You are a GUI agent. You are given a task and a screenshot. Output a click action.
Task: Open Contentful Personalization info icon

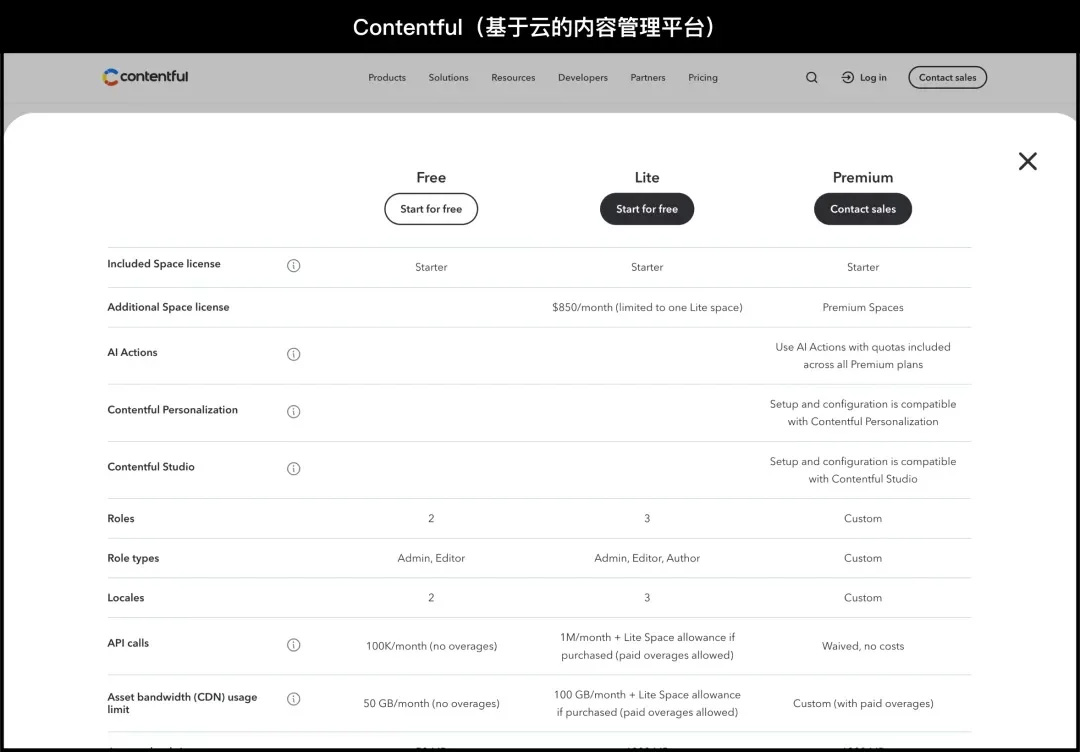[293, 411]
